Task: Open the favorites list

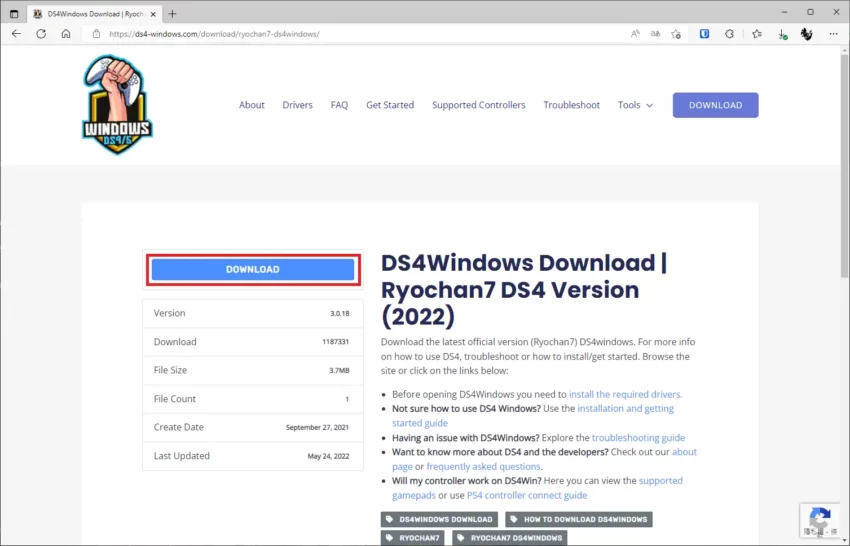Action: [757, 34]
